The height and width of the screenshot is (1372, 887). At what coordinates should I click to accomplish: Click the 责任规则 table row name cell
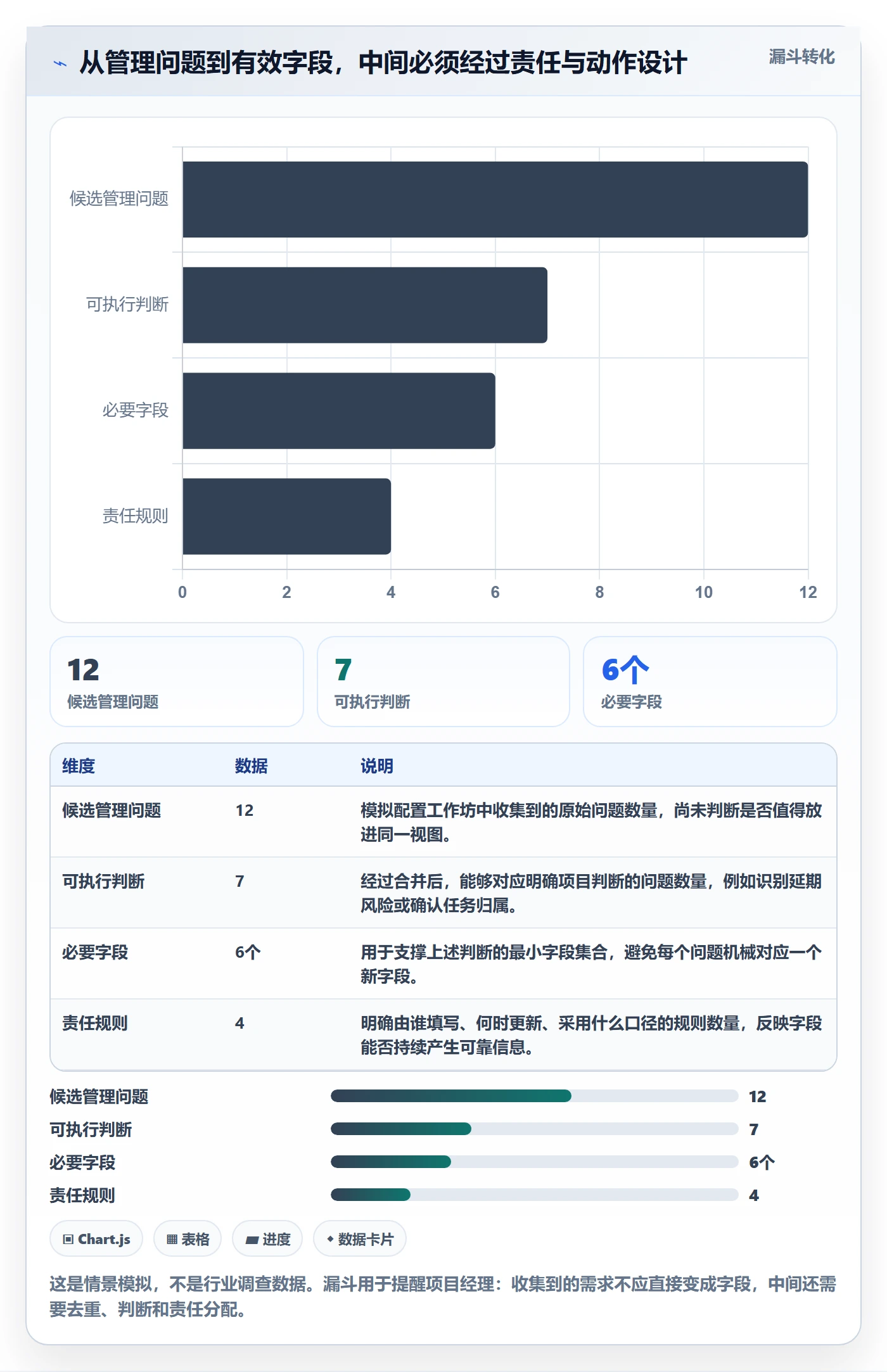[95, 1023]
